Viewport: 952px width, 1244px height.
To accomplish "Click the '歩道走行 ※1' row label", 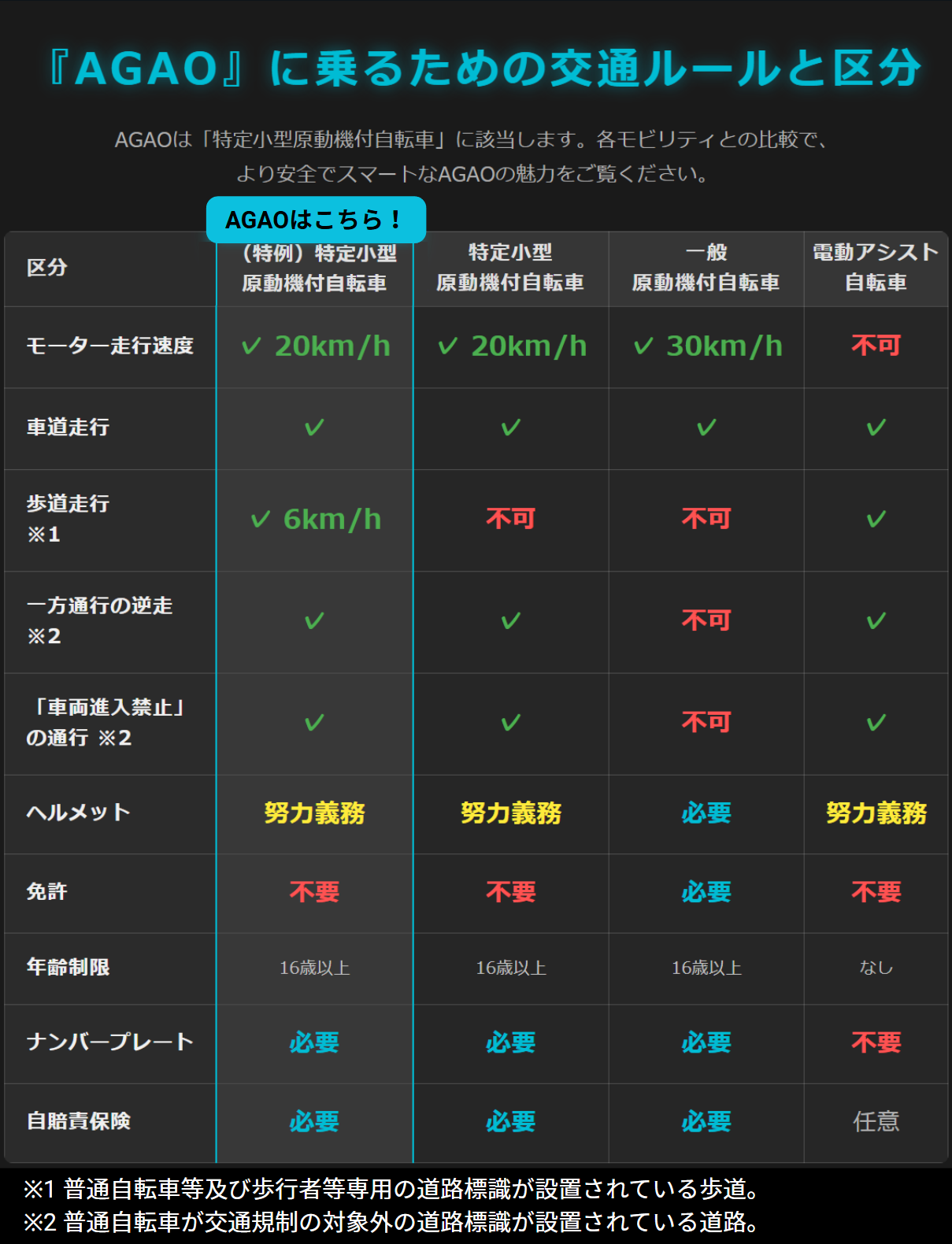I will [68, 519].
